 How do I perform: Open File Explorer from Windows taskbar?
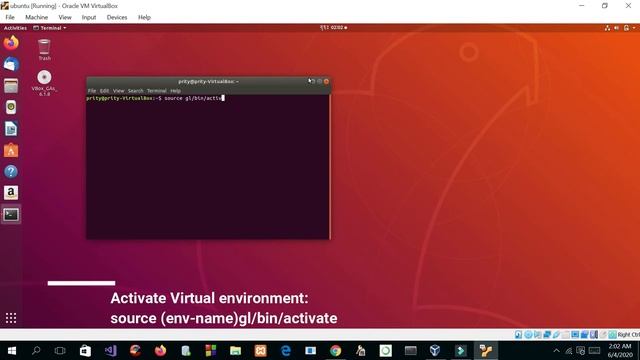pyautogui.click(x=236, y=351)
